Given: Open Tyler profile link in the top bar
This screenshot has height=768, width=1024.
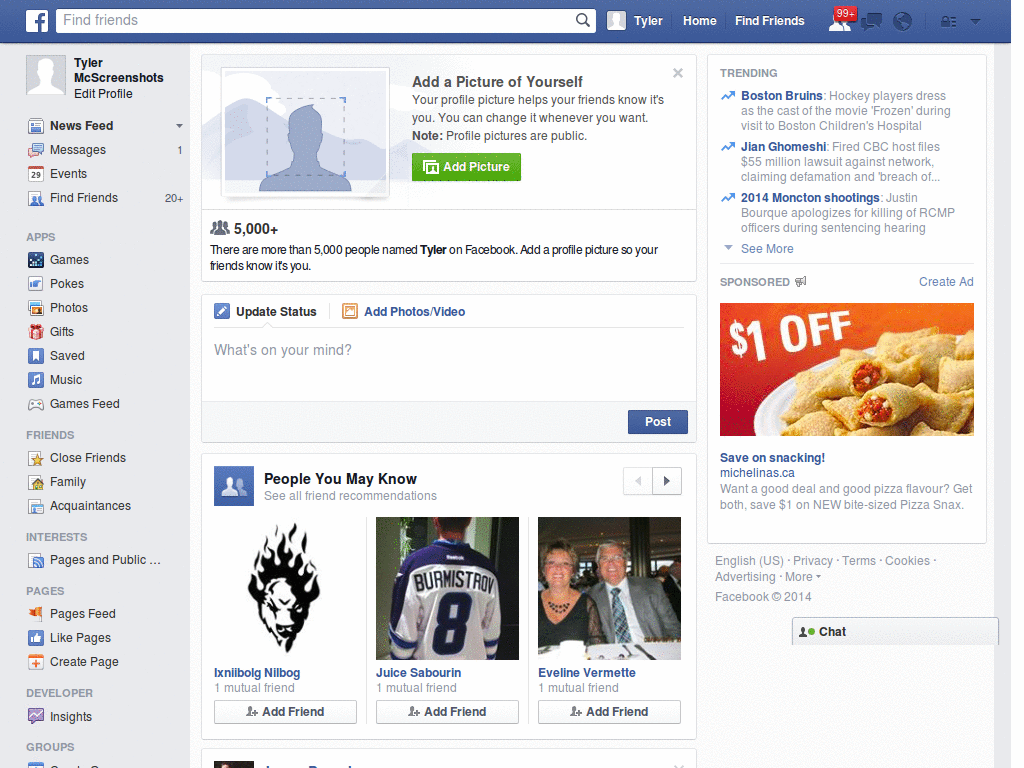Looking at the screenshot, I should (648, 21).
